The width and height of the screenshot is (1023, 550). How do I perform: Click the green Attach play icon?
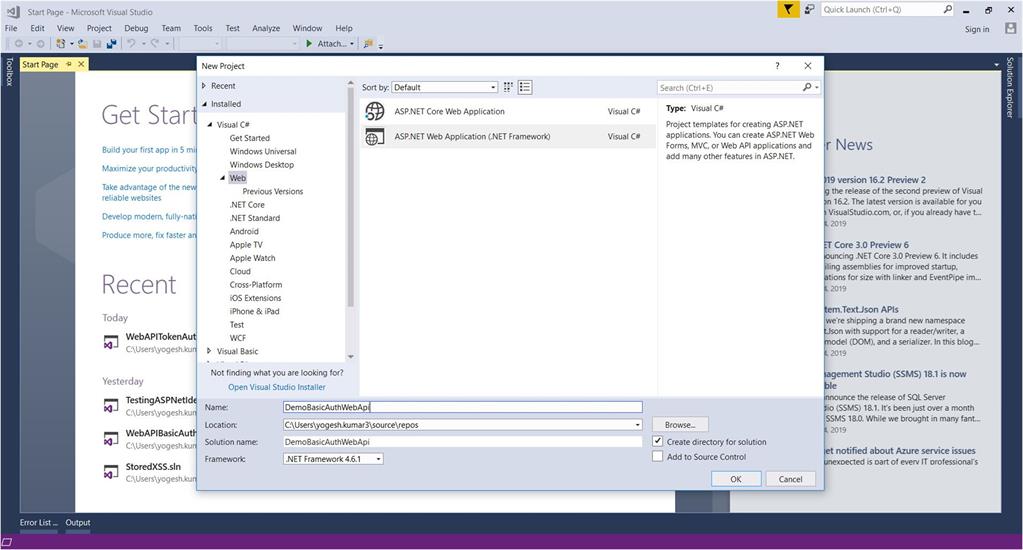click(309, 44)
